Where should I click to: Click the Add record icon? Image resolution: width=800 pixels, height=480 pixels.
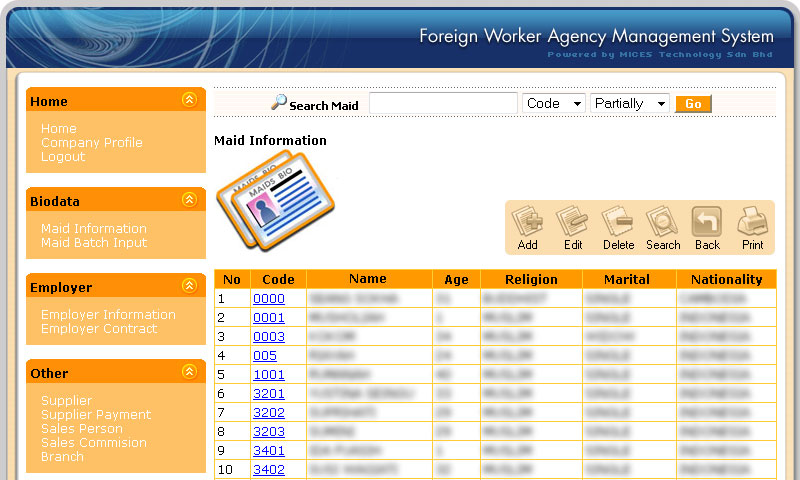click(527, 221)
